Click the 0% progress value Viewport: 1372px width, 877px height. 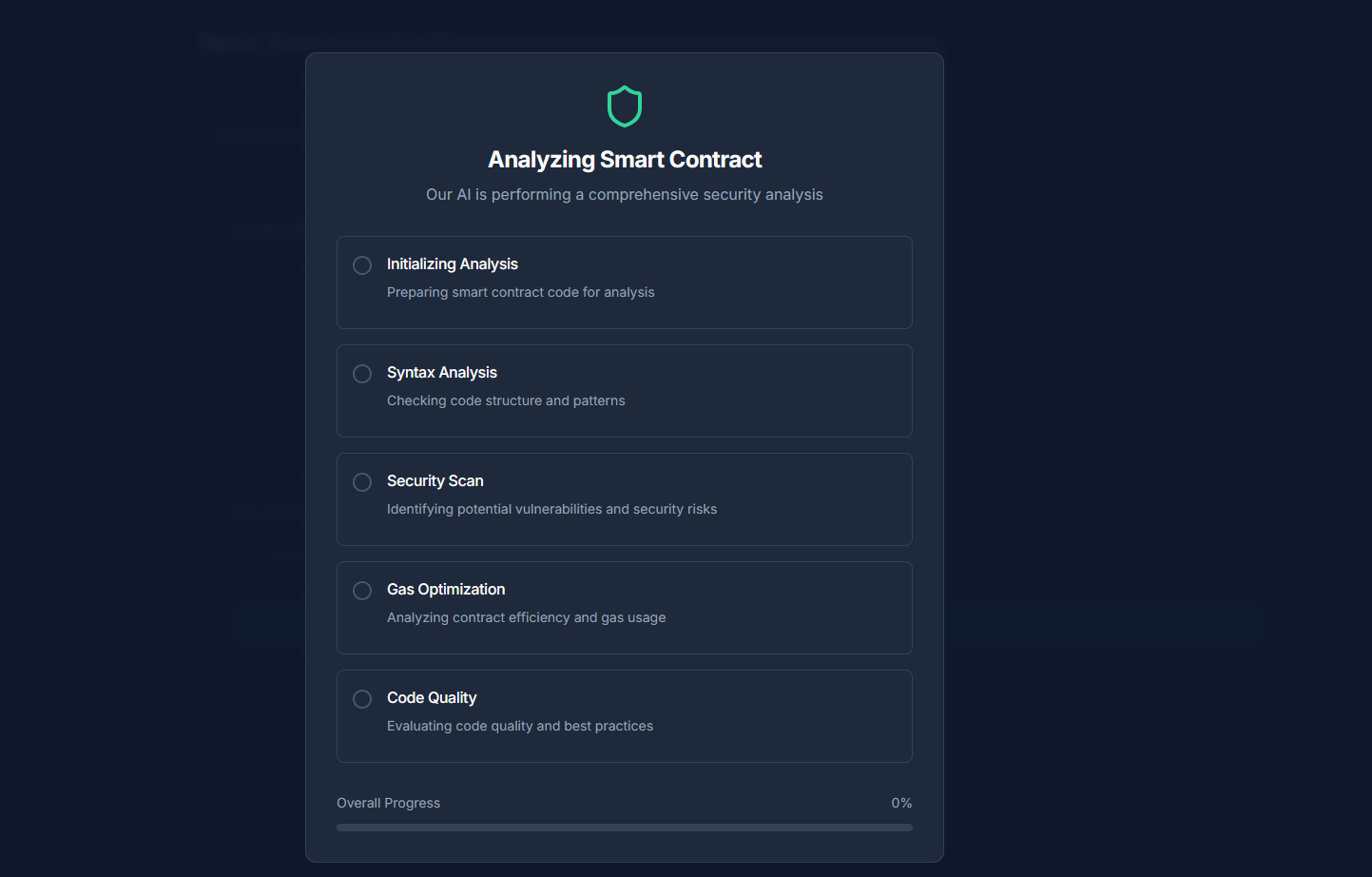pos(901,803)
